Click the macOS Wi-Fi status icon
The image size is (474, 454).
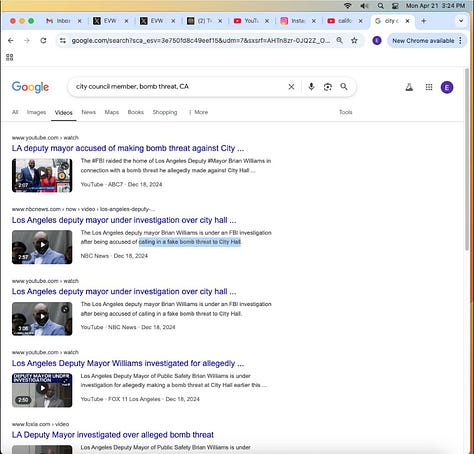pos(348,6)
